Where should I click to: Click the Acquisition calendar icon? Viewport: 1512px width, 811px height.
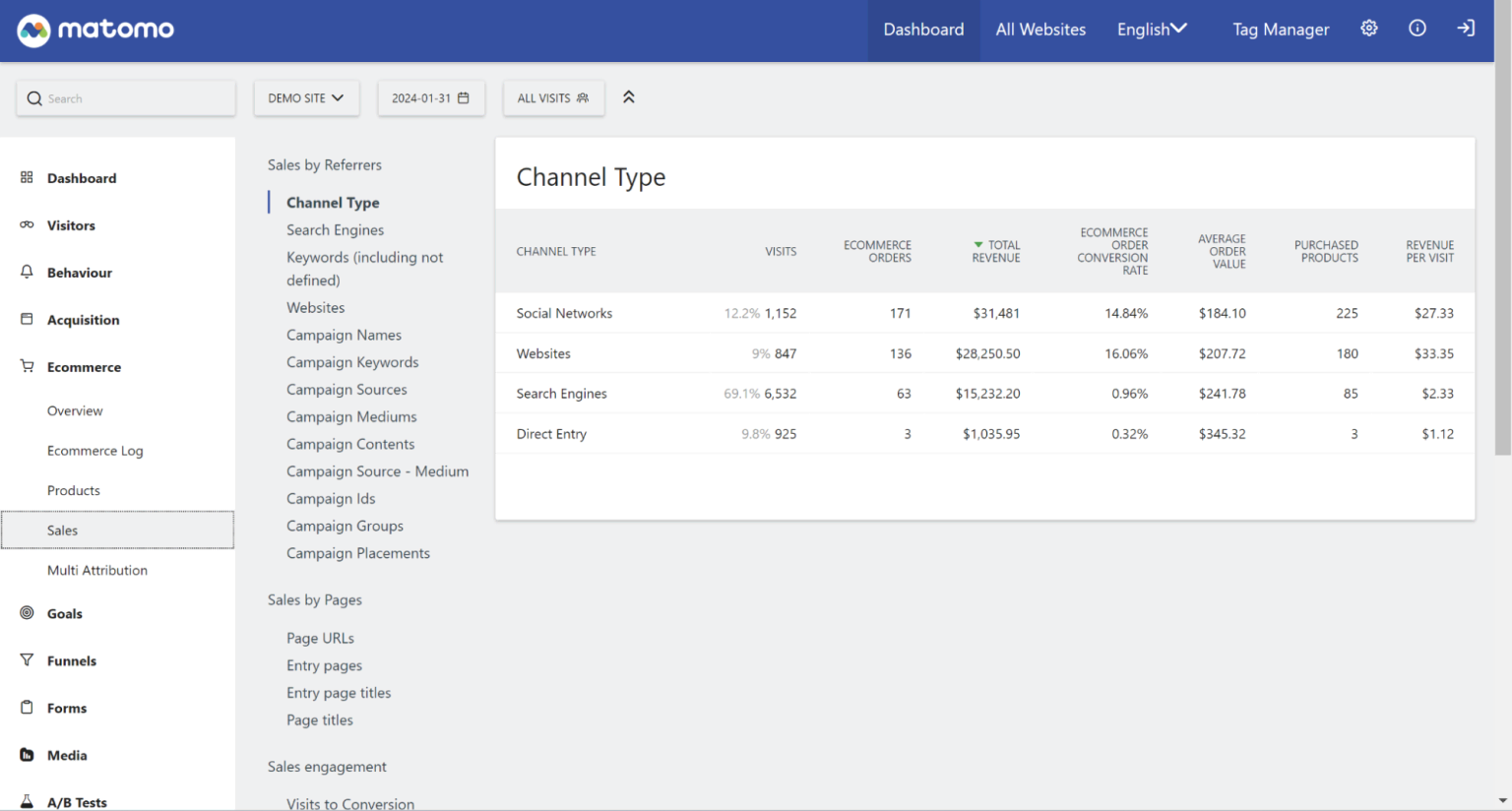(x=25, y=319)
